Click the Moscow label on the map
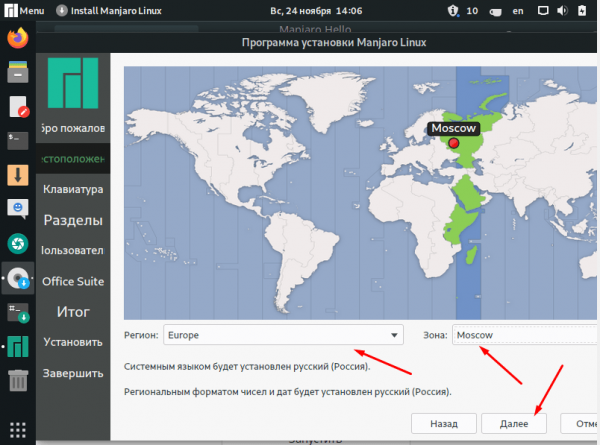This screenshot has width=600, height=445. point(453,128)
